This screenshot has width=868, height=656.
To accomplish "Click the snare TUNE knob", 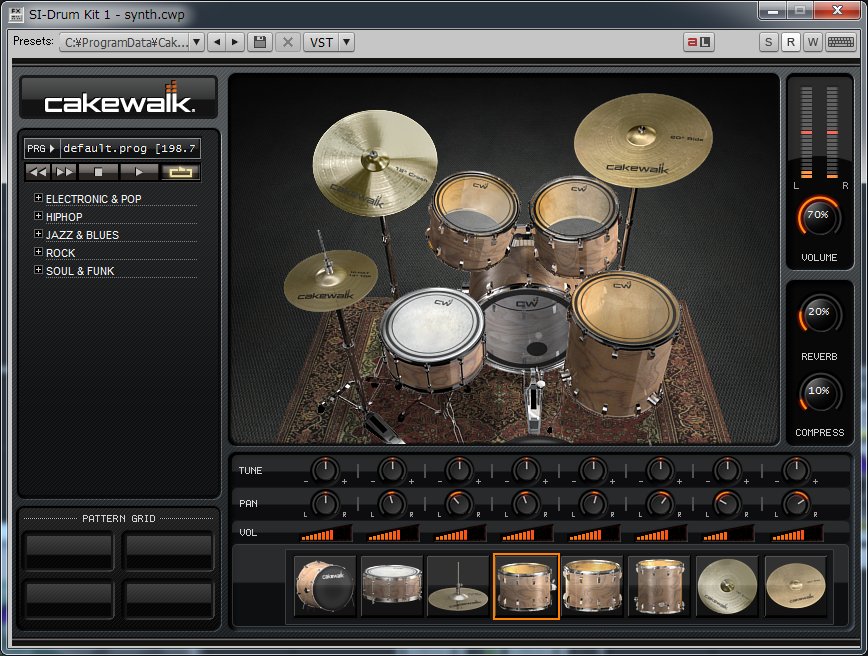I will click(392, 471).
